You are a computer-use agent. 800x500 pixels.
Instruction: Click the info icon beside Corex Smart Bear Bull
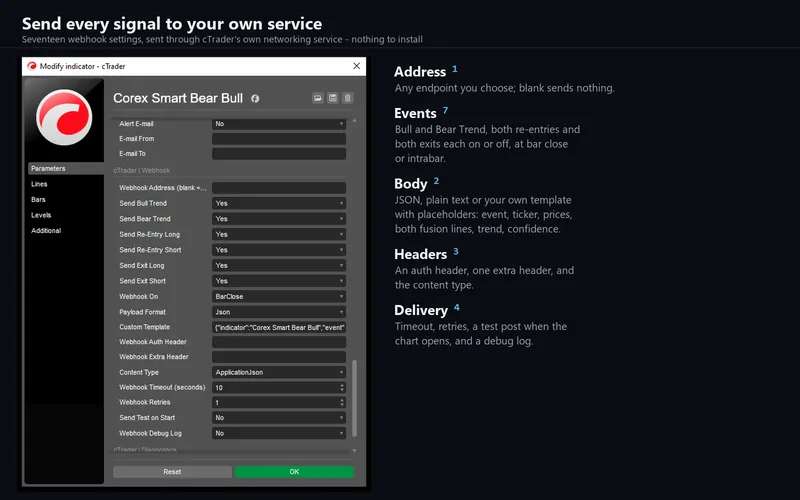[x=255, y=98]
